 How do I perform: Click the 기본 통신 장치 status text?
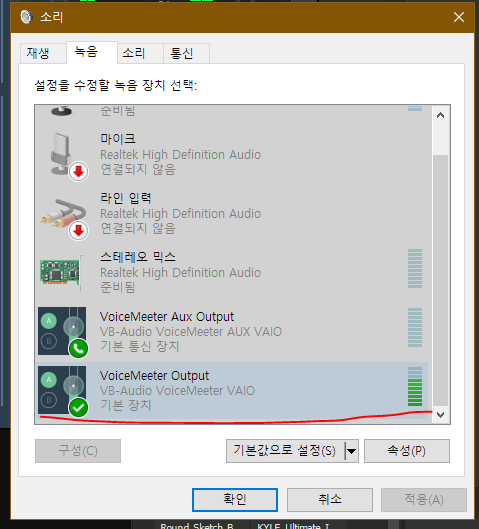coord(139,346)
